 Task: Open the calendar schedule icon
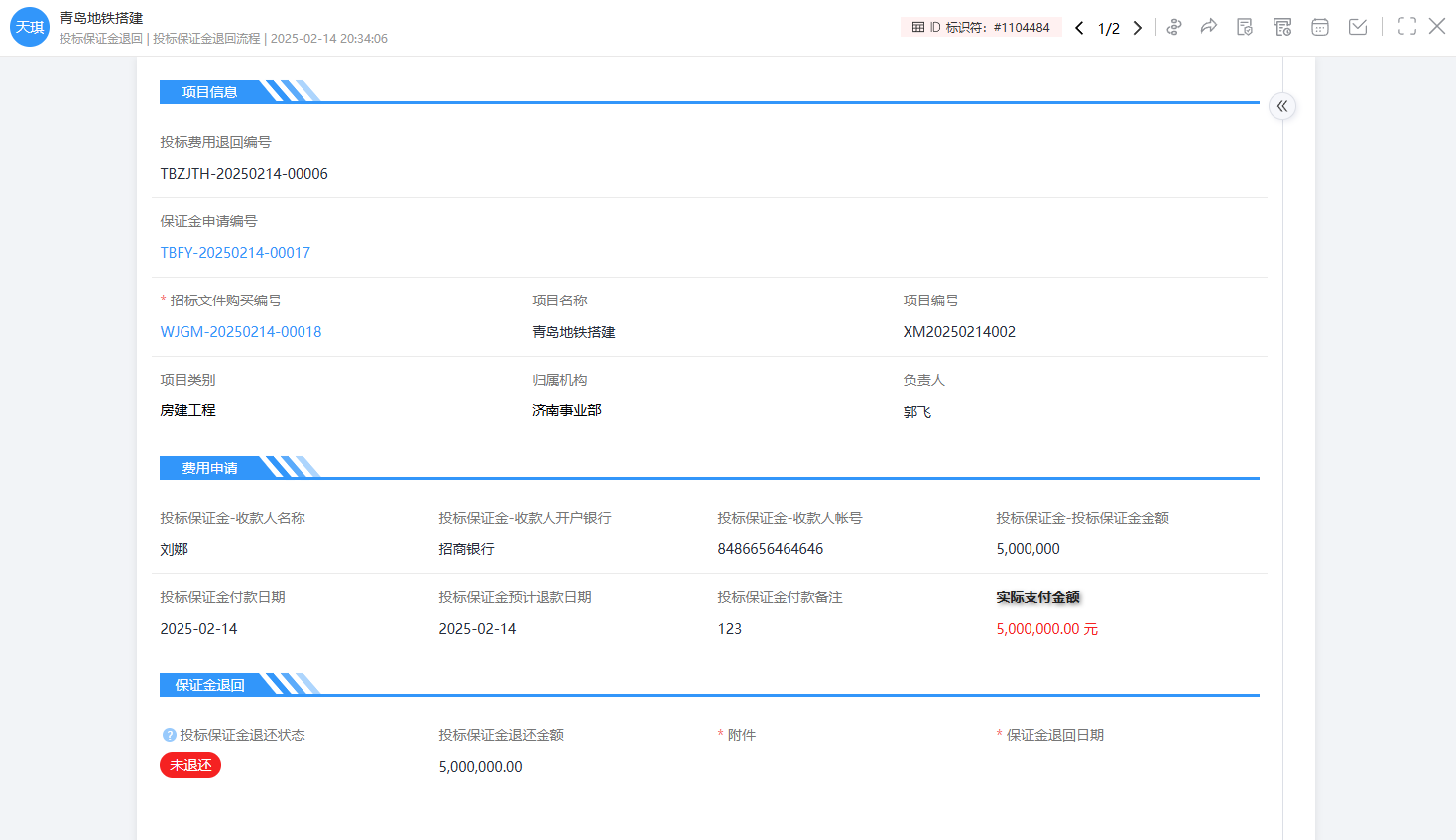click(1320, 27)
